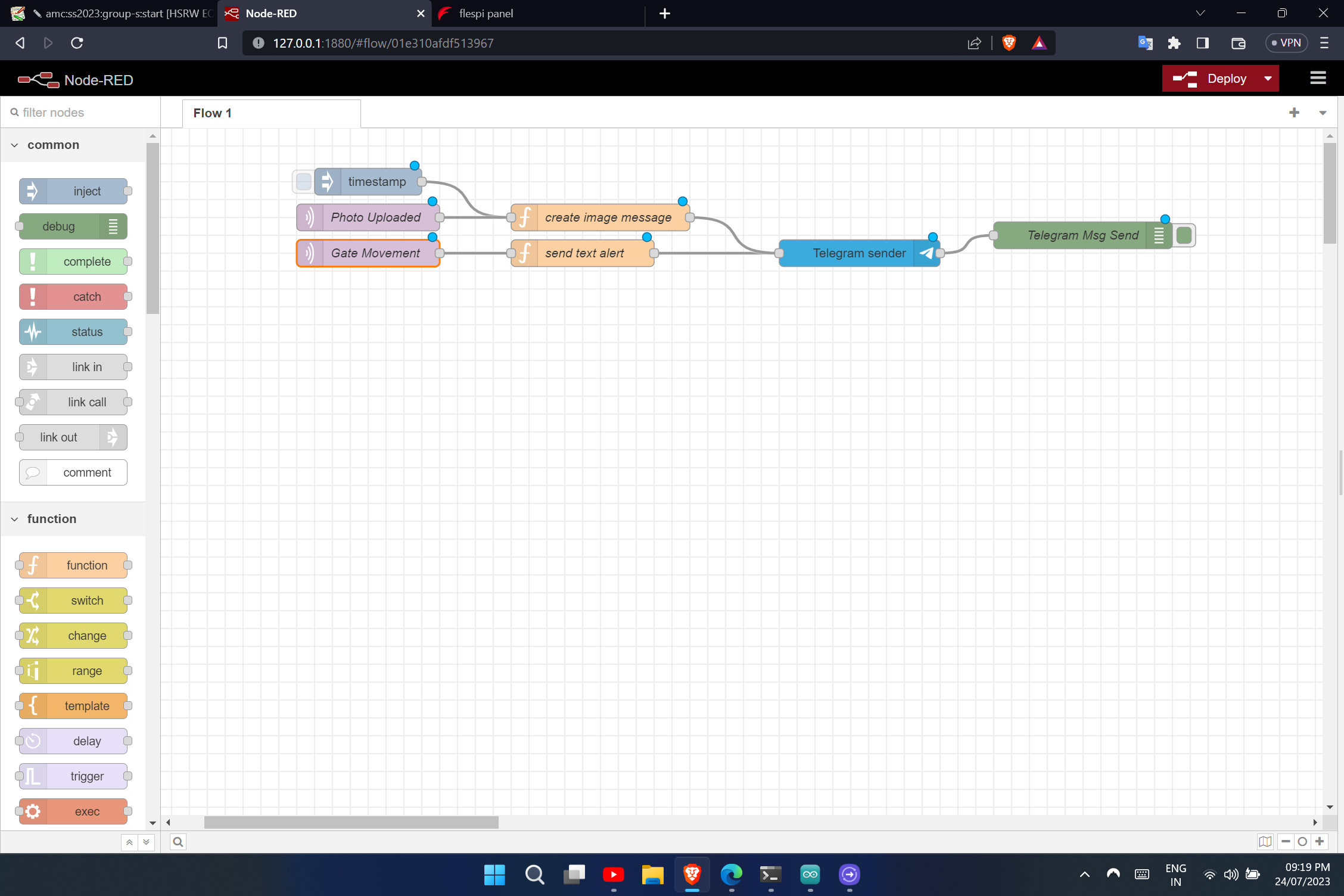Screen dimensions: 1344x896
Task: Click the zoom in plus icon
Action: (1320, 842)
